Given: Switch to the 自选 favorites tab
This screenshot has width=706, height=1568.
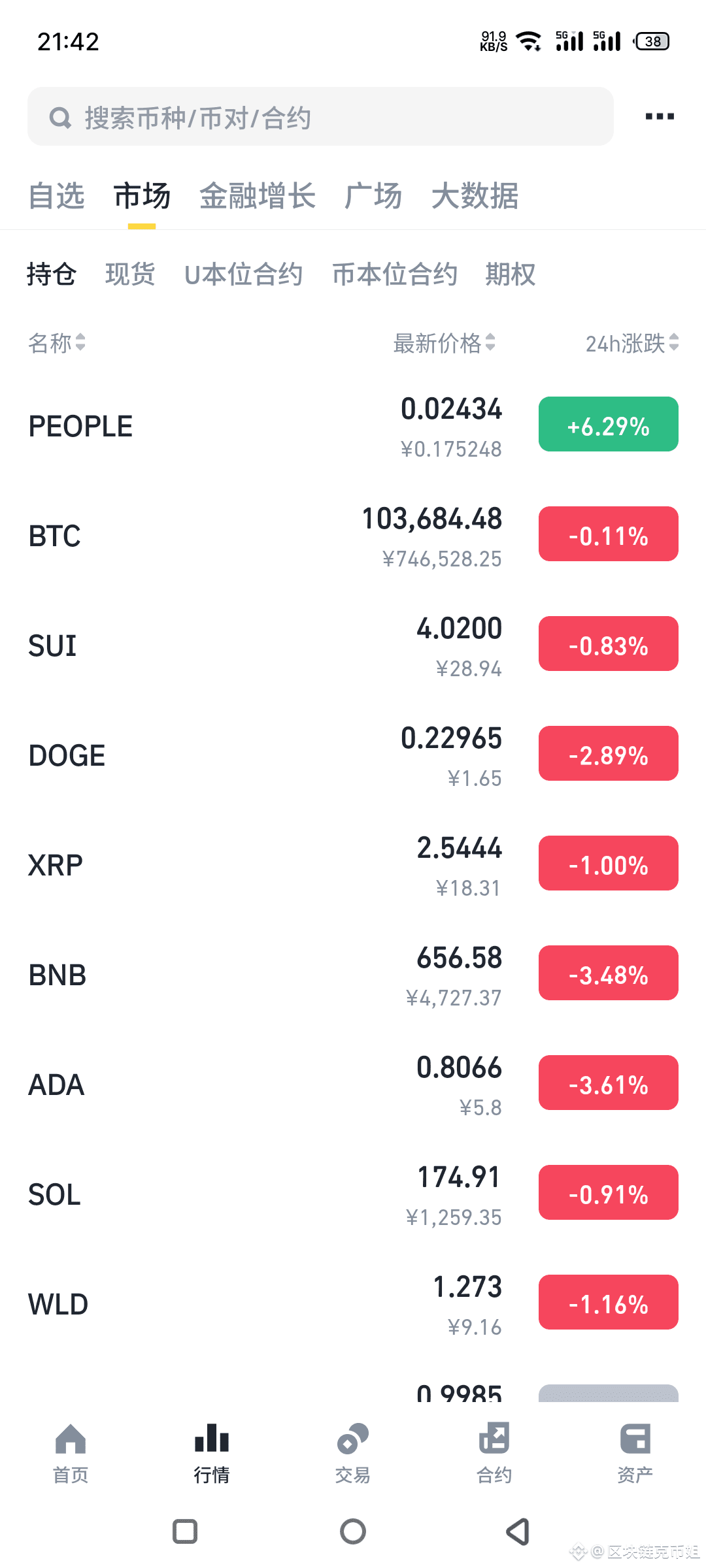Looking at the screenshot, I should click(x=57, y=195).
